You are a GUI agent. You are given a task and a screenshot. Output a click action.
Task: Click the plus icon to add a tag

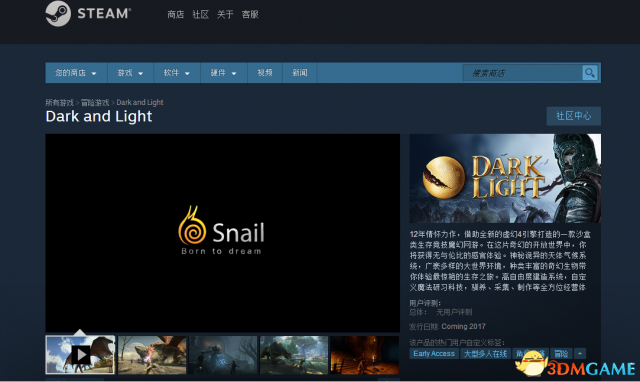point(580,353)
